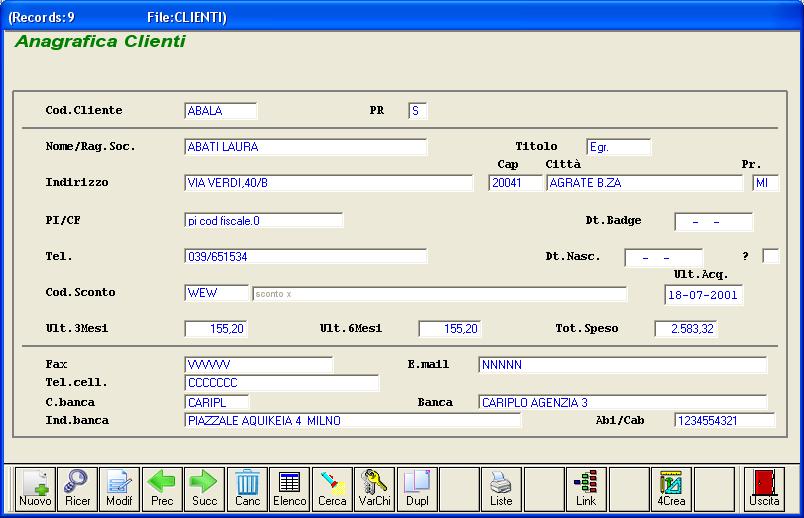Click the Tot.Speso label
This screenshot has height=518, width=804.
587,328
